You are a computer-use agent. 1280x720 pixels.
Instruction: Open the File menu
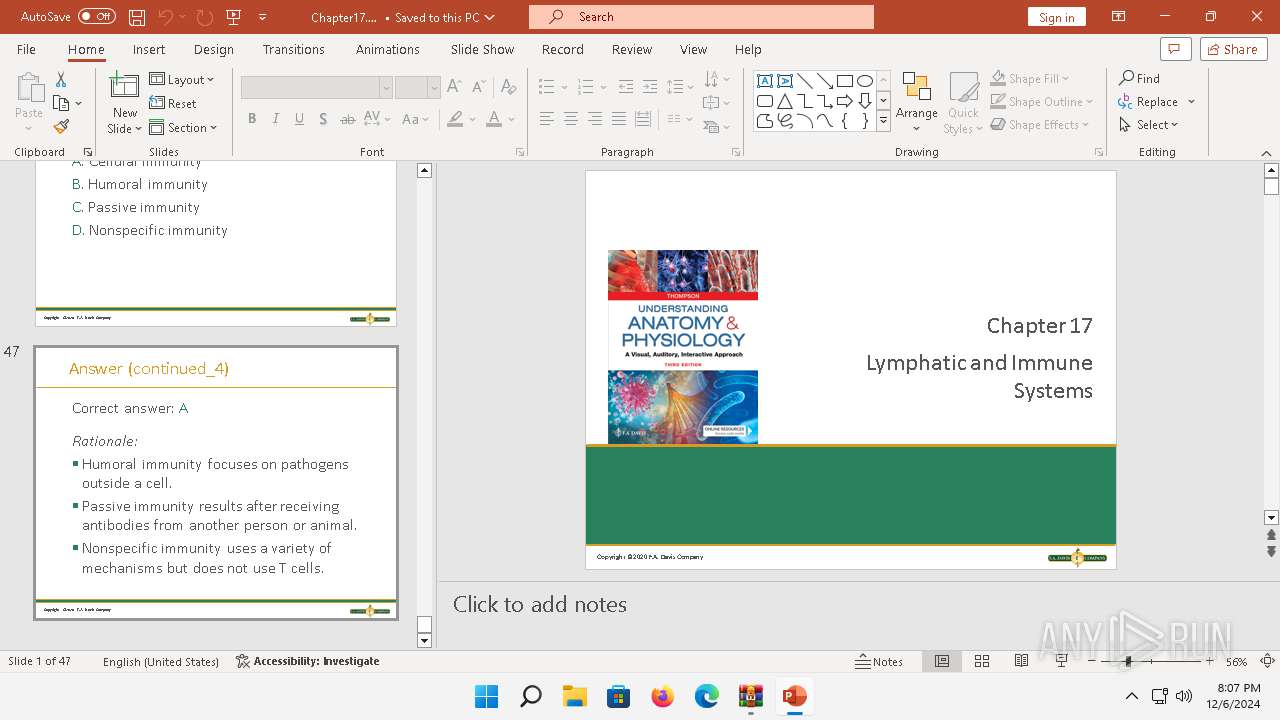pyautogui.click(x=26, y=49)
